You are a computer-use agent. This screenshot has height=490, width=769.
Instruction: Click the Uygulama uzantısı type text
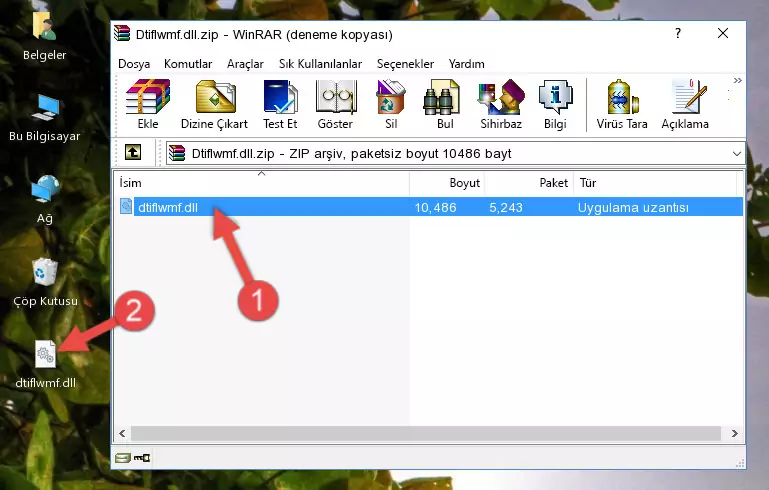point(633,207)
